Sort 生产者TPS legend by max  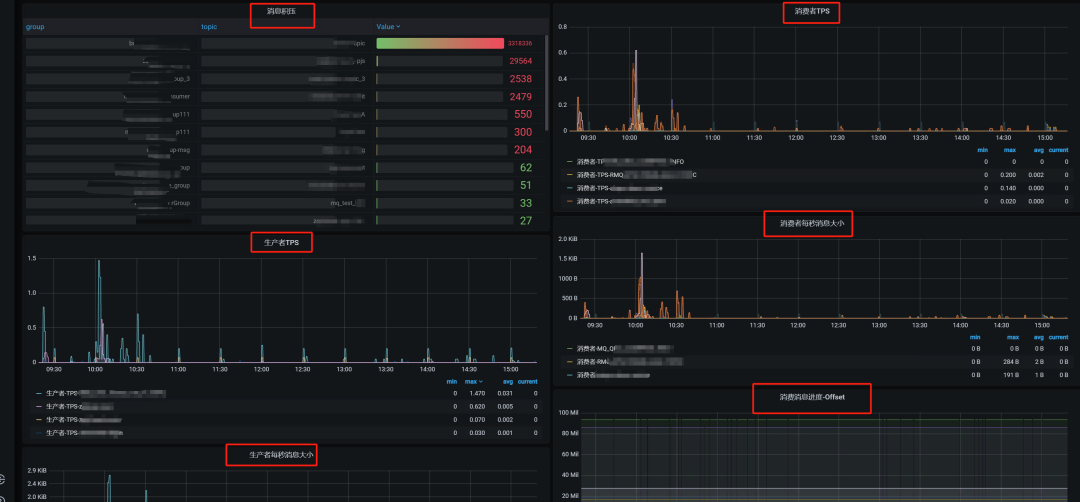click(x=470, y=381)
